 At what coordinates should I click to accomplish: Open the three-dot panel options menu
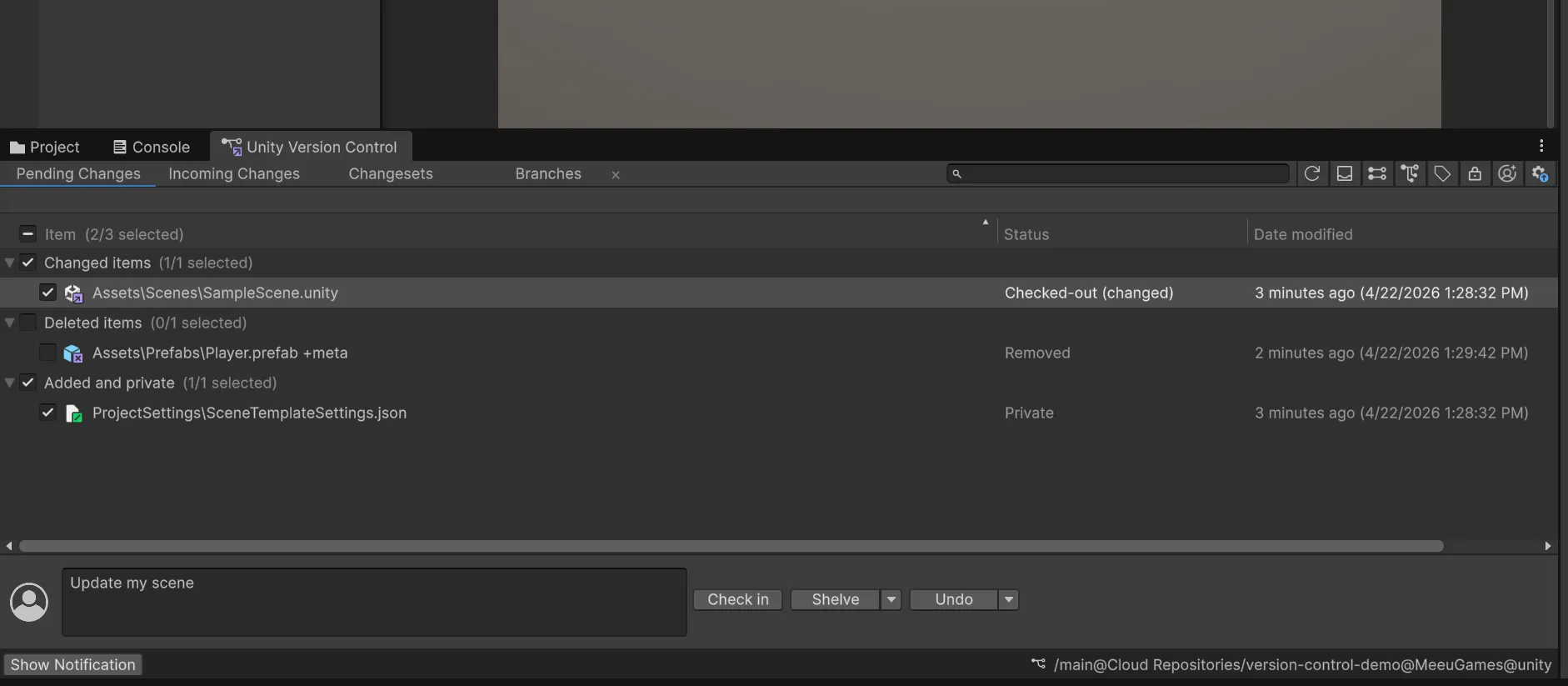click(x=1541, y=146)
